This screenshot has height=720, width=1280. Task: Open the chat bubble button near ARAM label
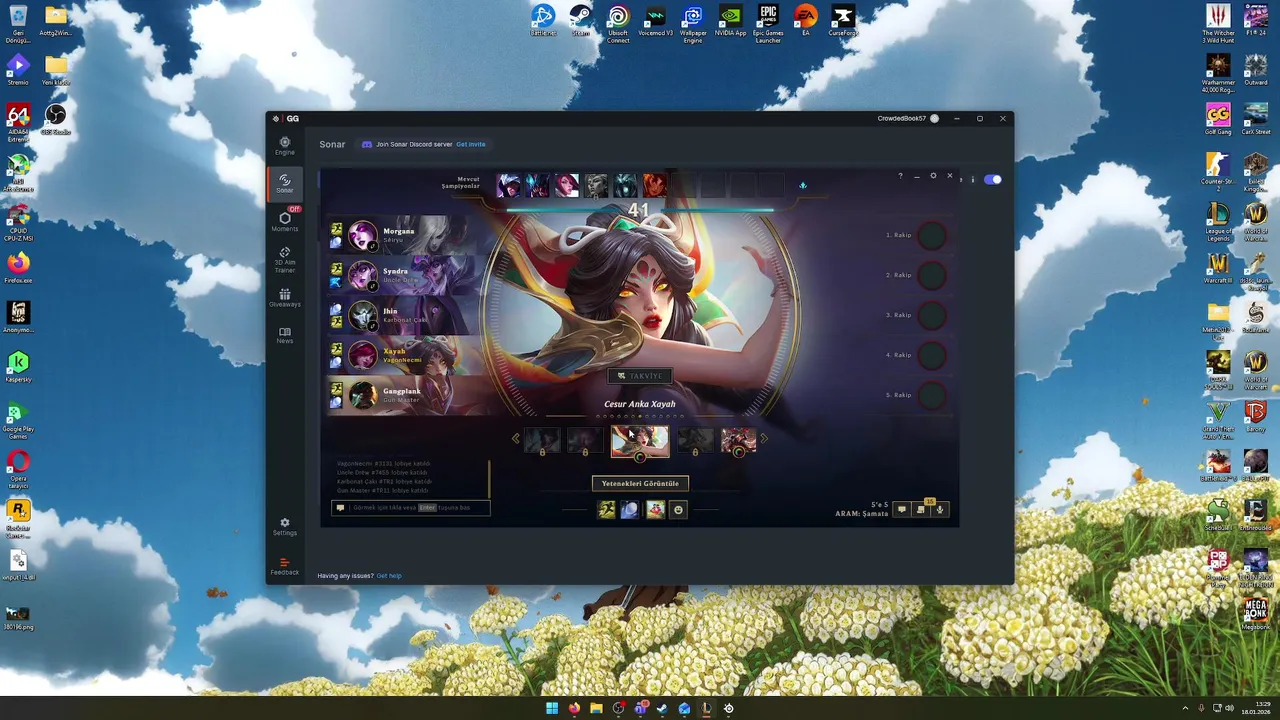(x=901, y=509)
